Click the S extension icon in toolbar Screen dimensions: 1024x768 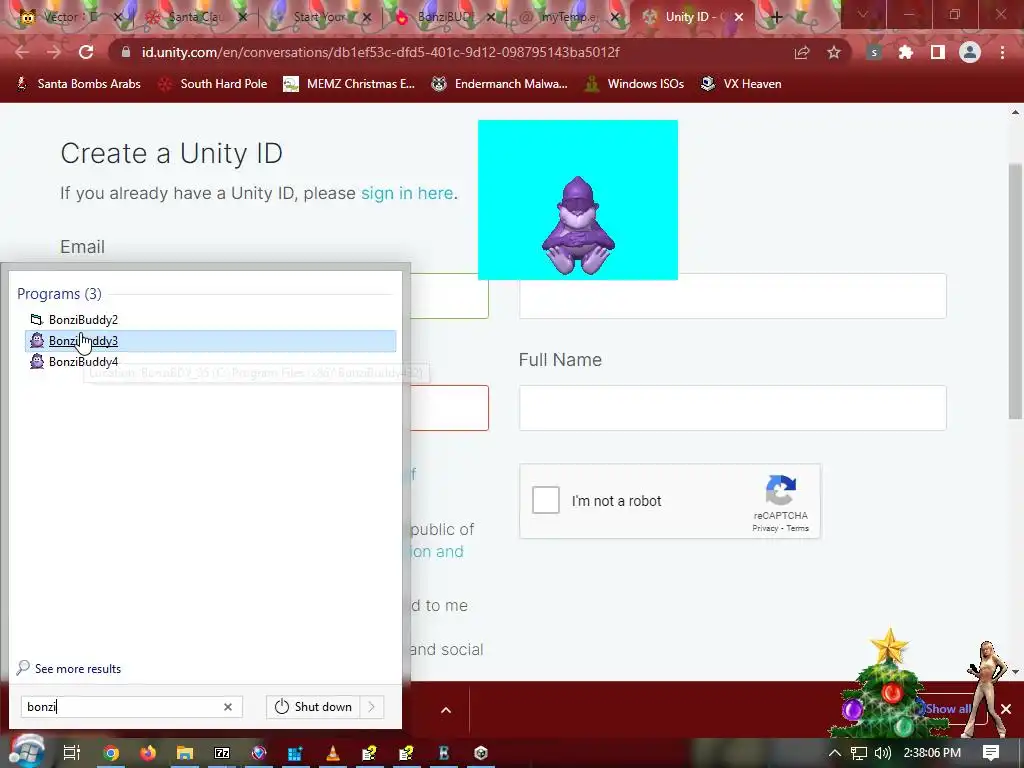pos(874,53)
